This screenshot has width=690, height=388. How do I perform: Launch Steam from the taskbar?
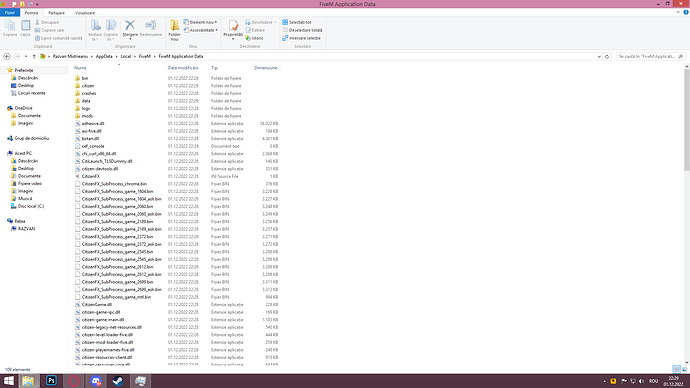tap(117, 381)
